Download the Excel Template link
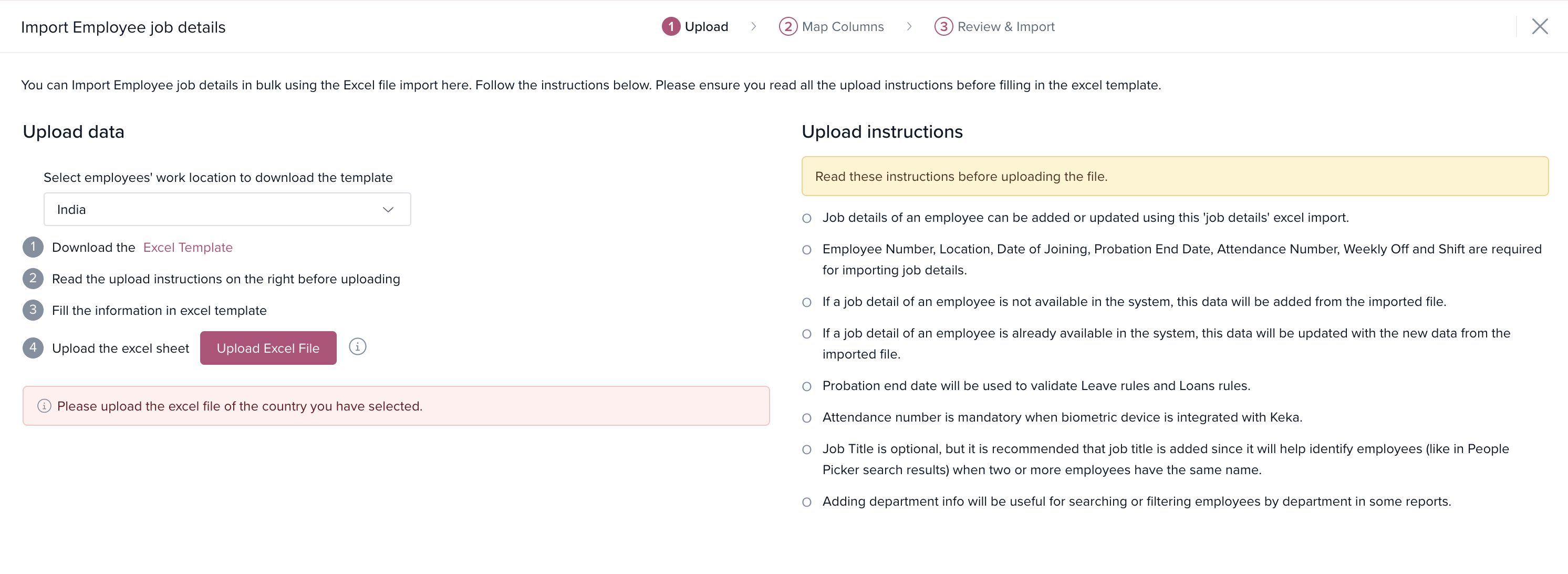 (188, 248)
